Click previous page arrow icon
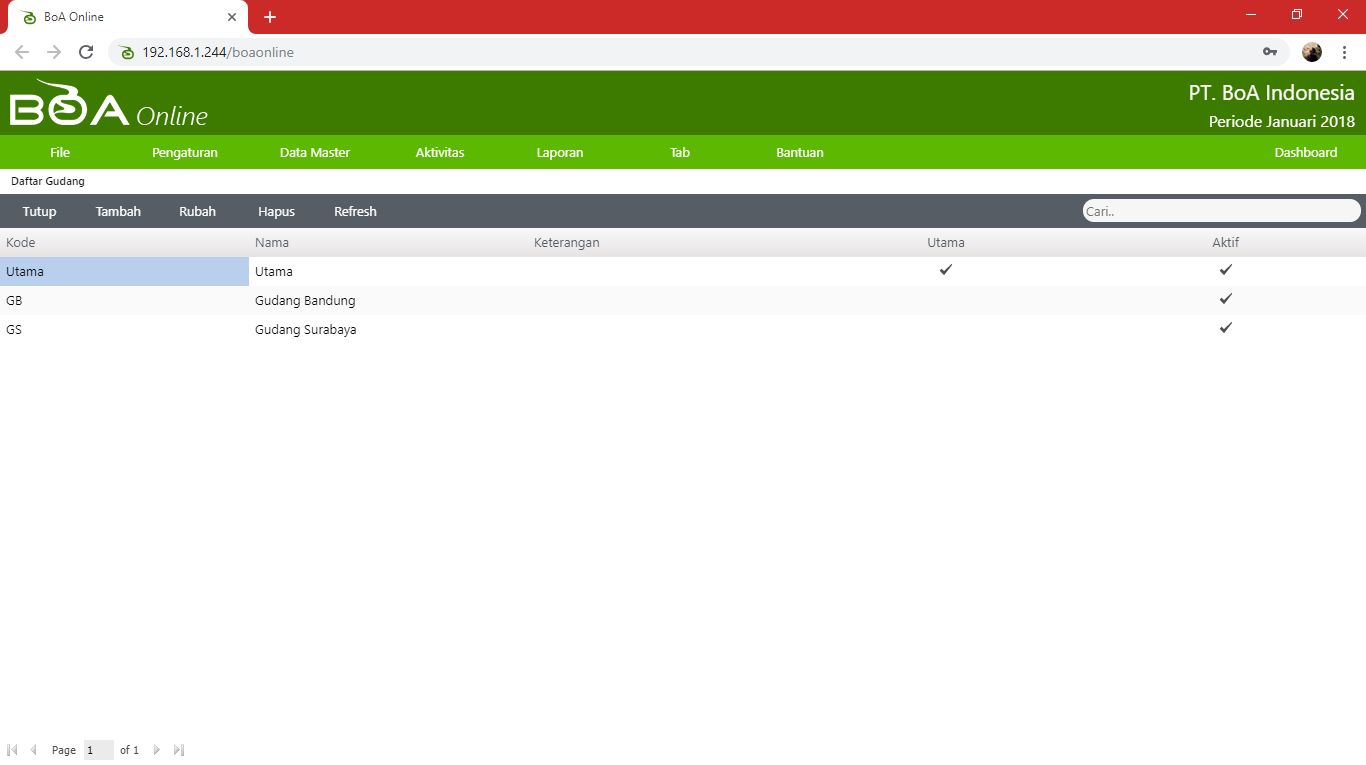The width and height of the screenshot is (1366, 765). click(x=34, y=750)
